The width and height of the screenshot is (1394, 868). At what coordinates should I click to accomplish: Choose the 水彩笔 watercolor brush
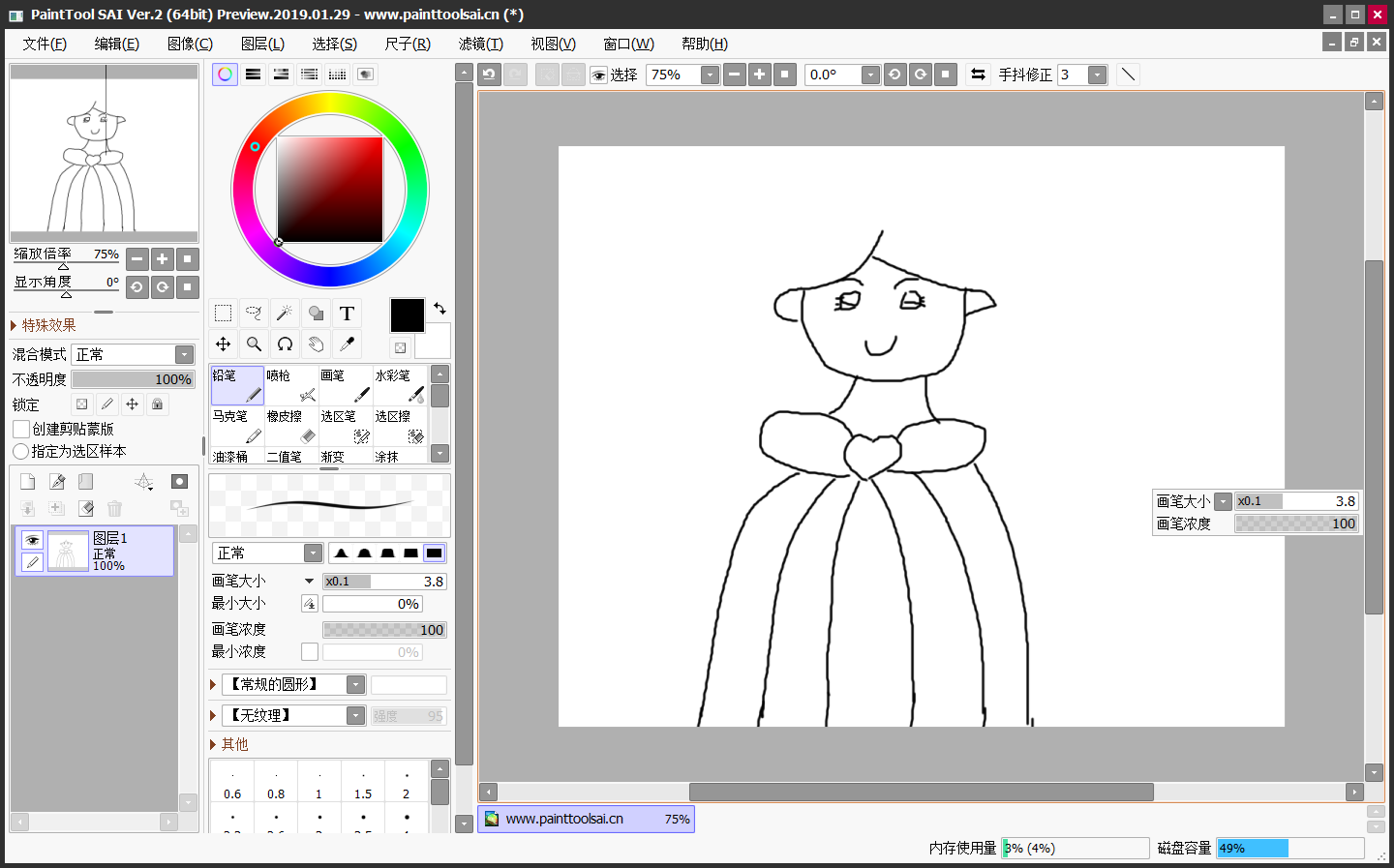pos(400,385)
